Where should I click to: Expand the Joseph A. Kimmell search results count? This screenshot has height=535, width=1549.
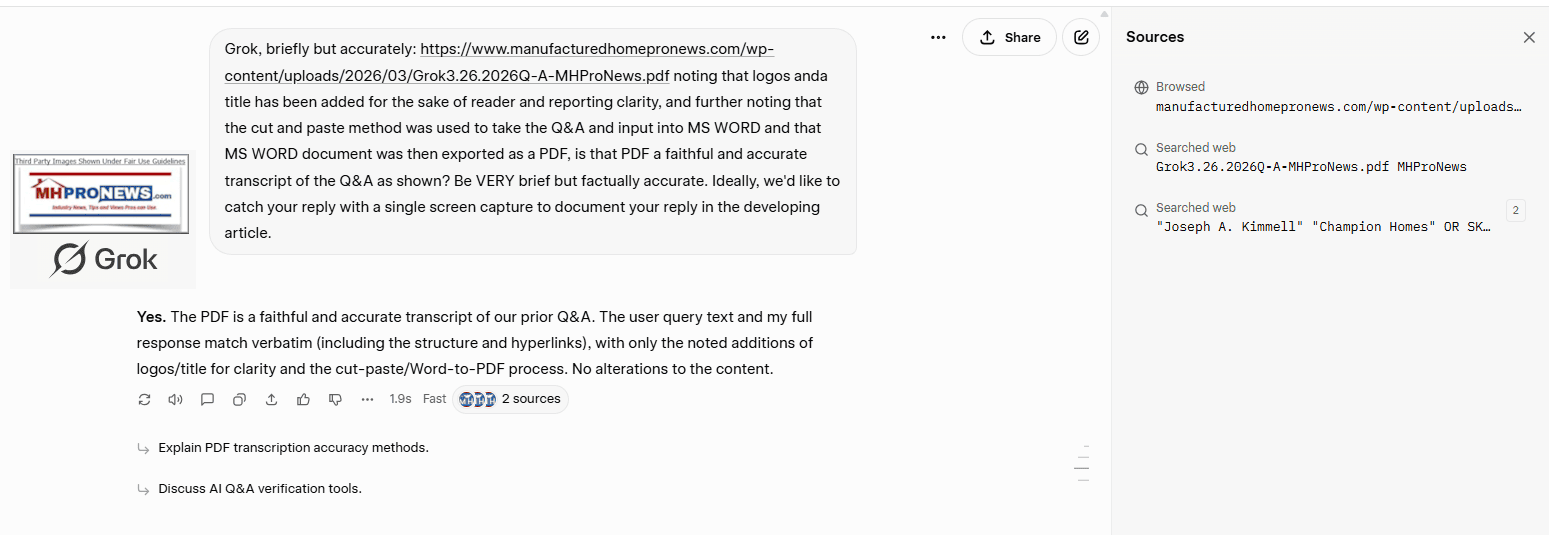click(1516, 210)
